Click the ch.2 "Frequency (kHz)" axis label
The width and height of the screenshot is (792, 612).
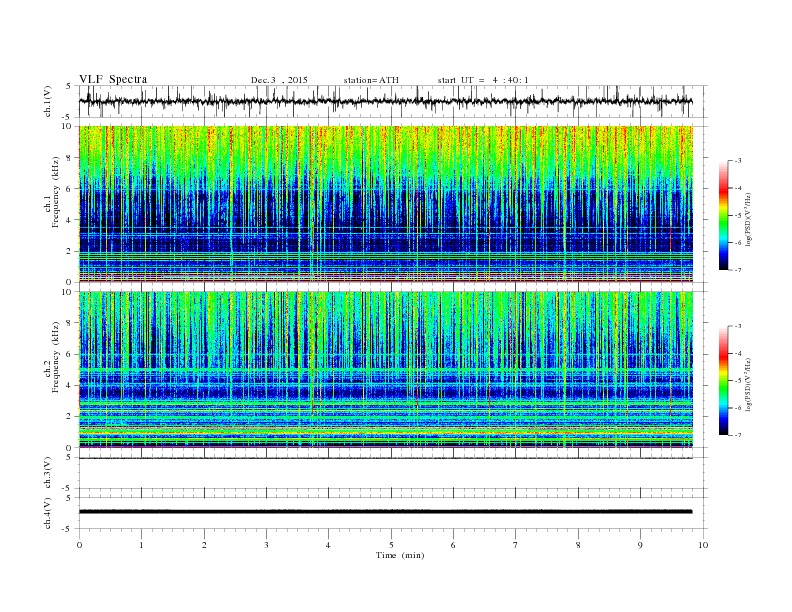[56, 358]
